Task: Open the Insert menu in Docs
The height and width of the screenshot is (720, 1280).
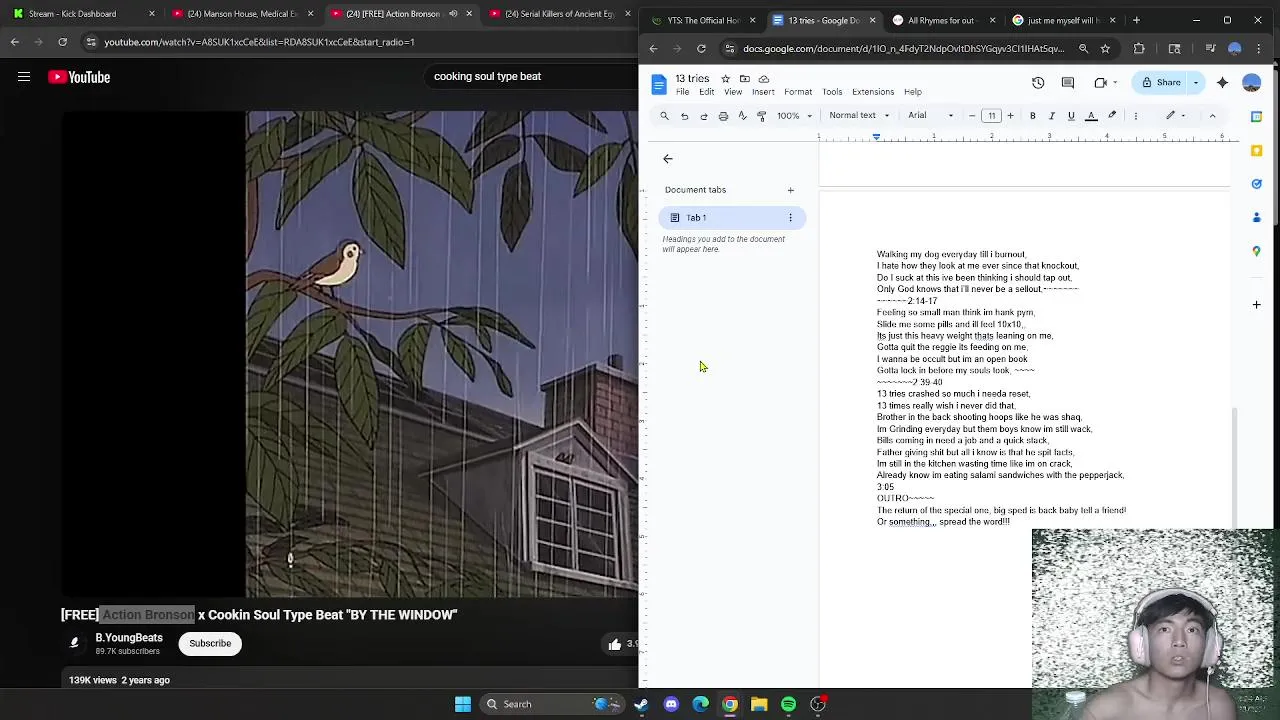Action: pos(763,92)
